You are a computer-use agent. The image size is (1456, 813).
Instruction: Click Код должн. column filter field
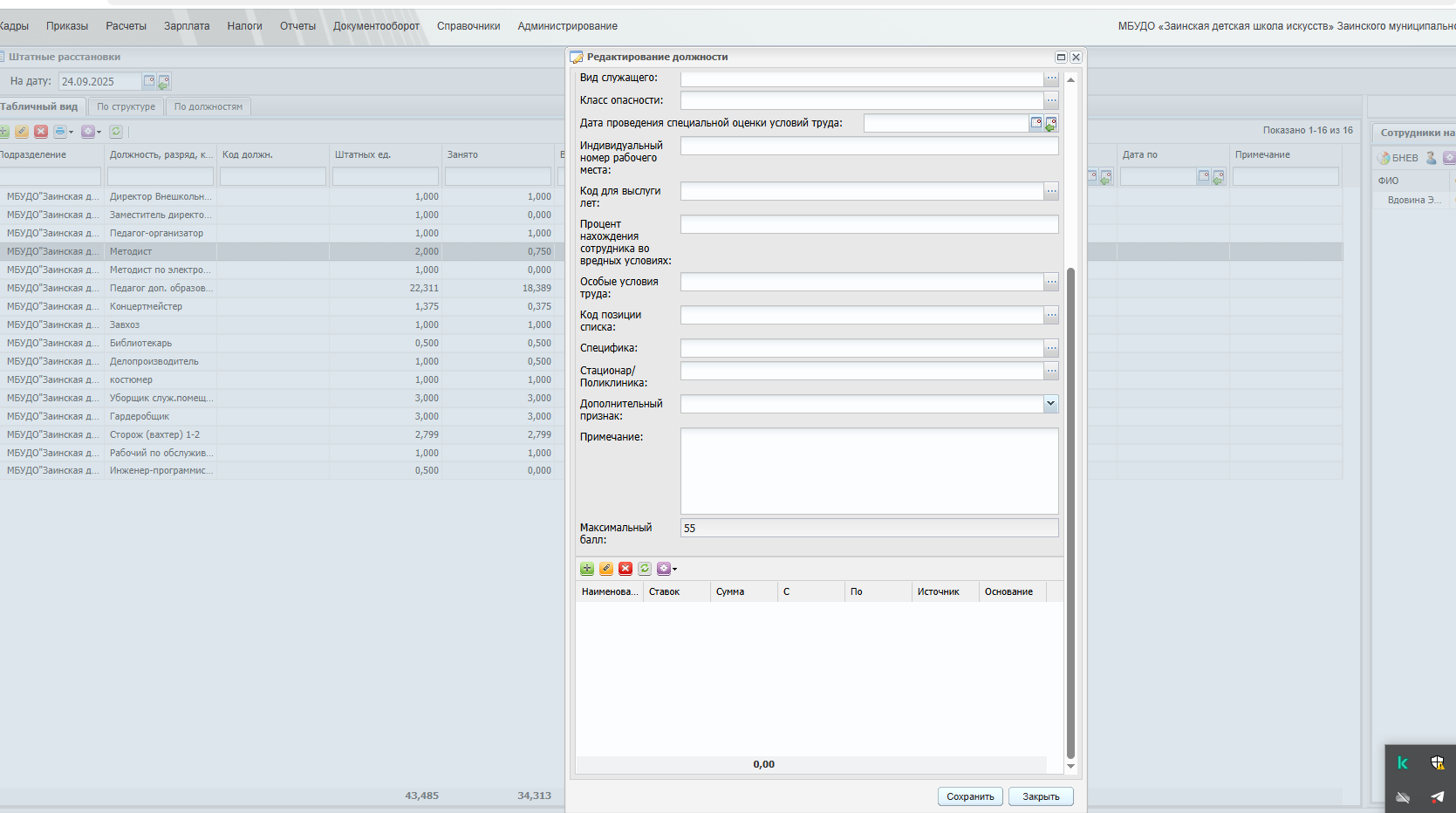pyautogui.click(x=273, y=176)
